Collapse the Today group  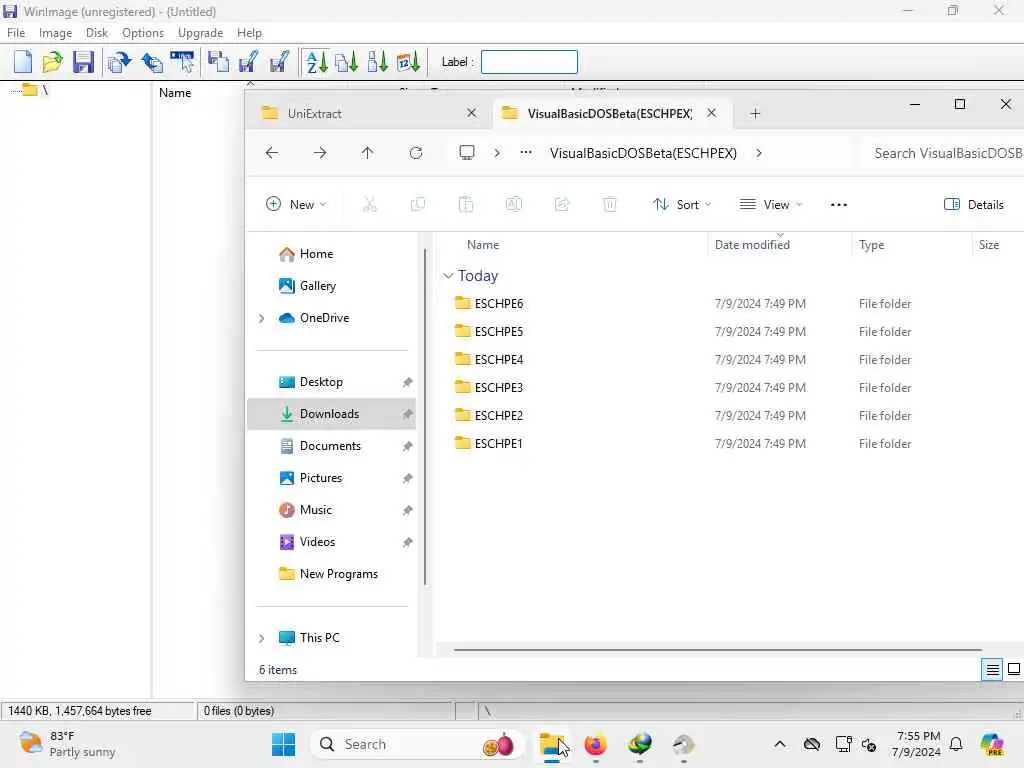tap(448, 276)
